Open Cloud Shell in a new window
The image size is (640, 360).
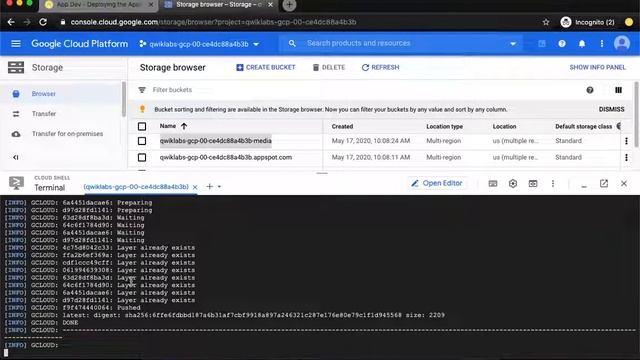click(604, 184)
